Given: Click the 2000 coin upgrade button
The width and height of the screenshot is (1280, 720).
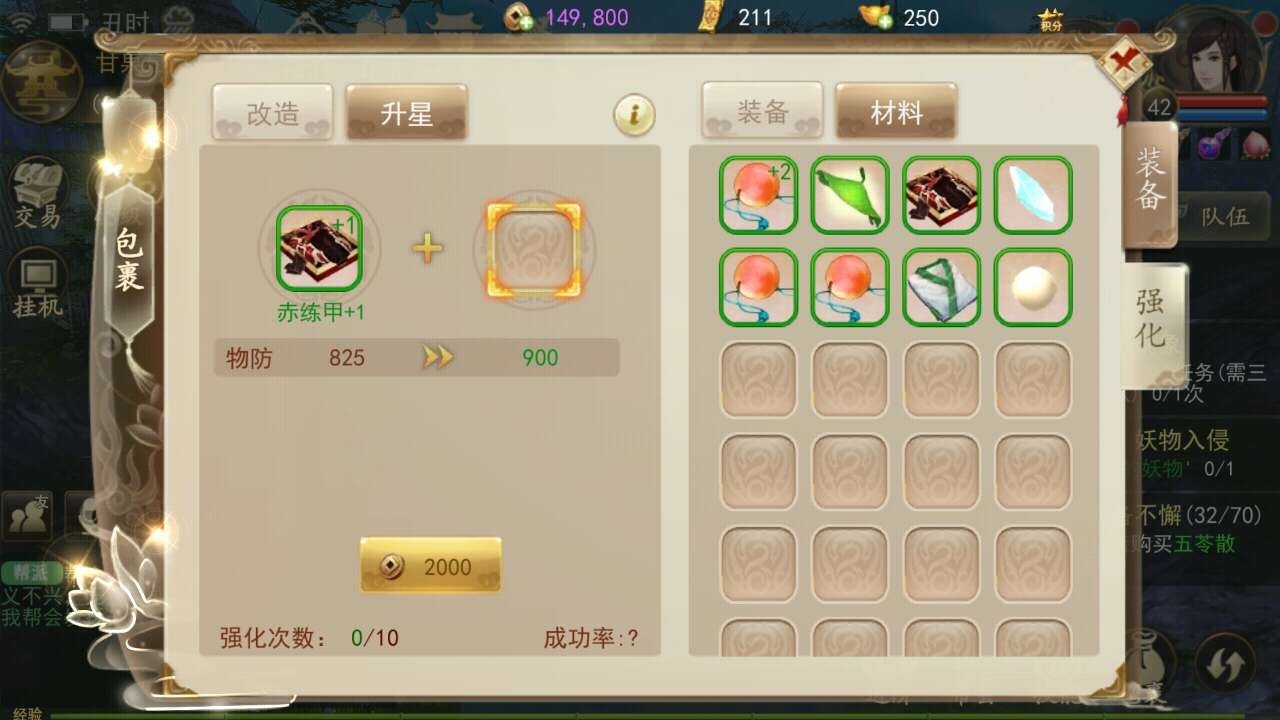Looking at the screenshot, I should 431,566.
